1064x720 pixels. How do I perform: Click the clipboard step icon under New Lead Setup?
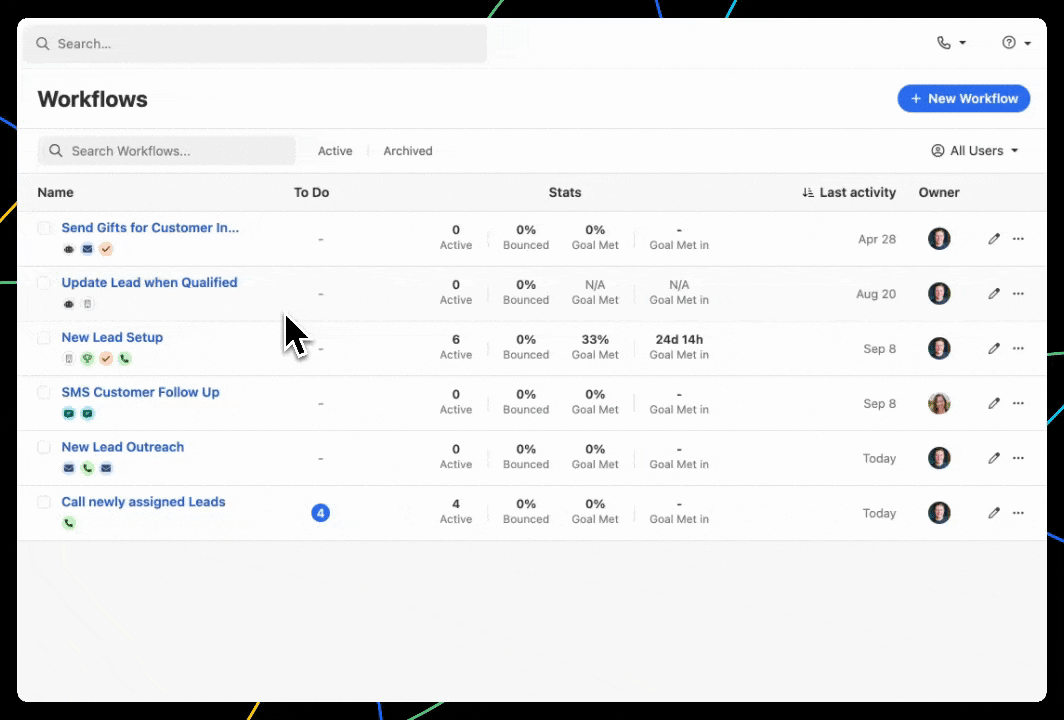point(69,359)
